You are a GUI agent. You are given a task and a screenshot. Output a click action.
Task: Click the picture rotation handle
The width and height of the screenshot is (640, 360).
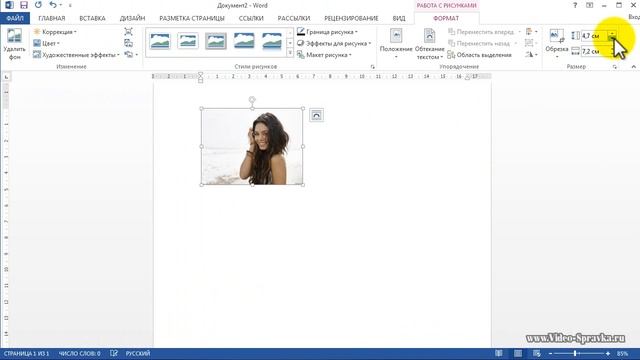(252, 100)
